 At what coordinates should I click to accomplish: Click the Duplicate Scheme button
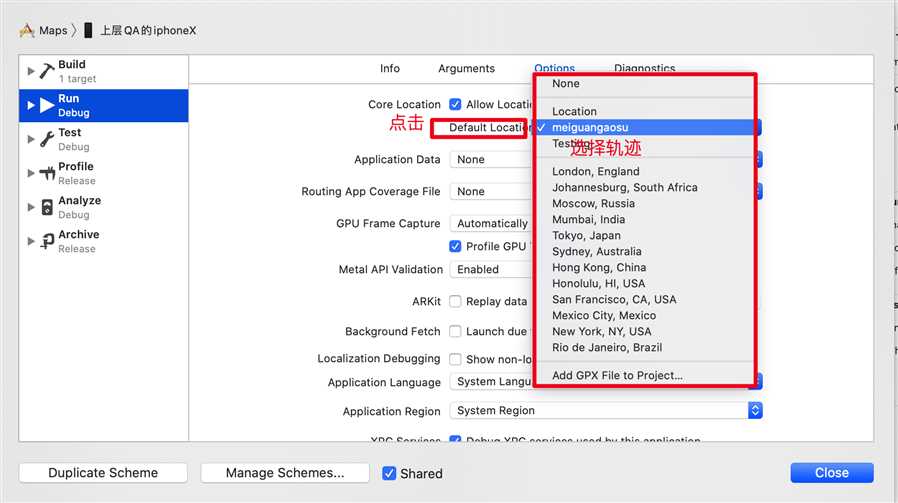[x=103, y=473]
